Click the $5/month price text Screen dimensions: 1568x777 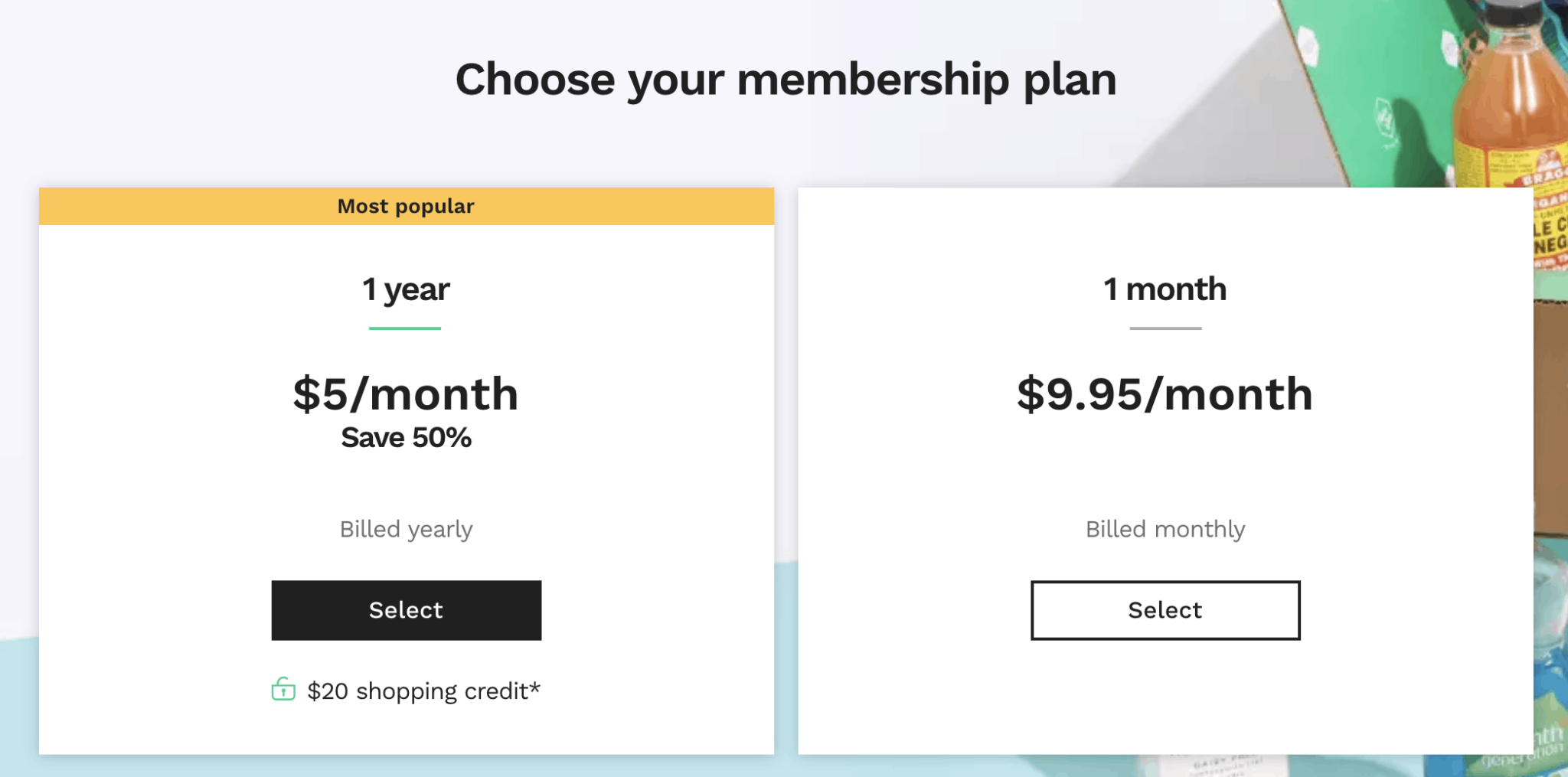[406, 393]
